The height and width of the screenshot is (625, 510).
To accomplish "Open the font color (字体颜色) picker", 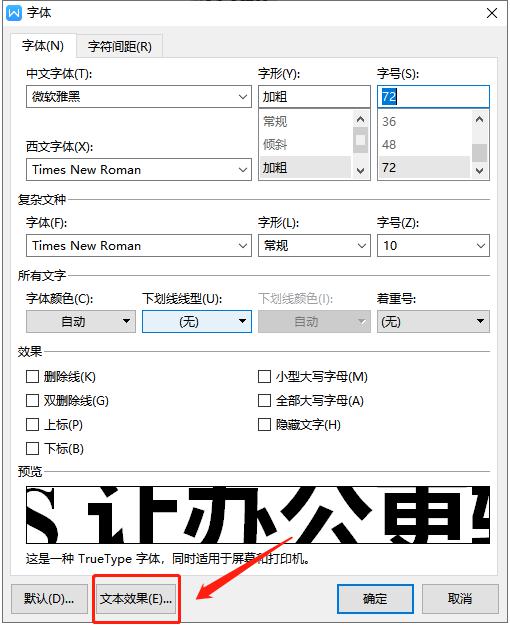I will point(81,321).
